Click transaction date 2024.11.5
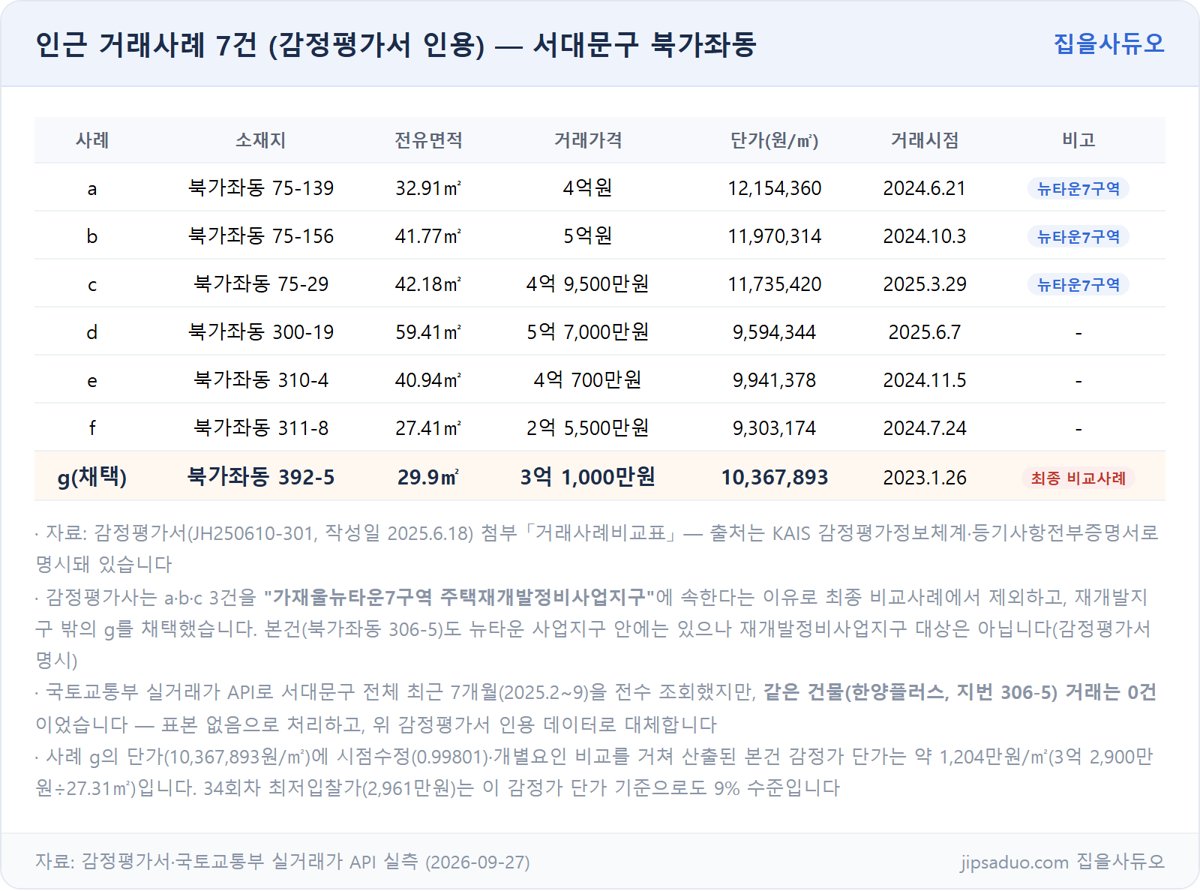The height and width of the screenshot is (891, 1200). click(925, 380)
